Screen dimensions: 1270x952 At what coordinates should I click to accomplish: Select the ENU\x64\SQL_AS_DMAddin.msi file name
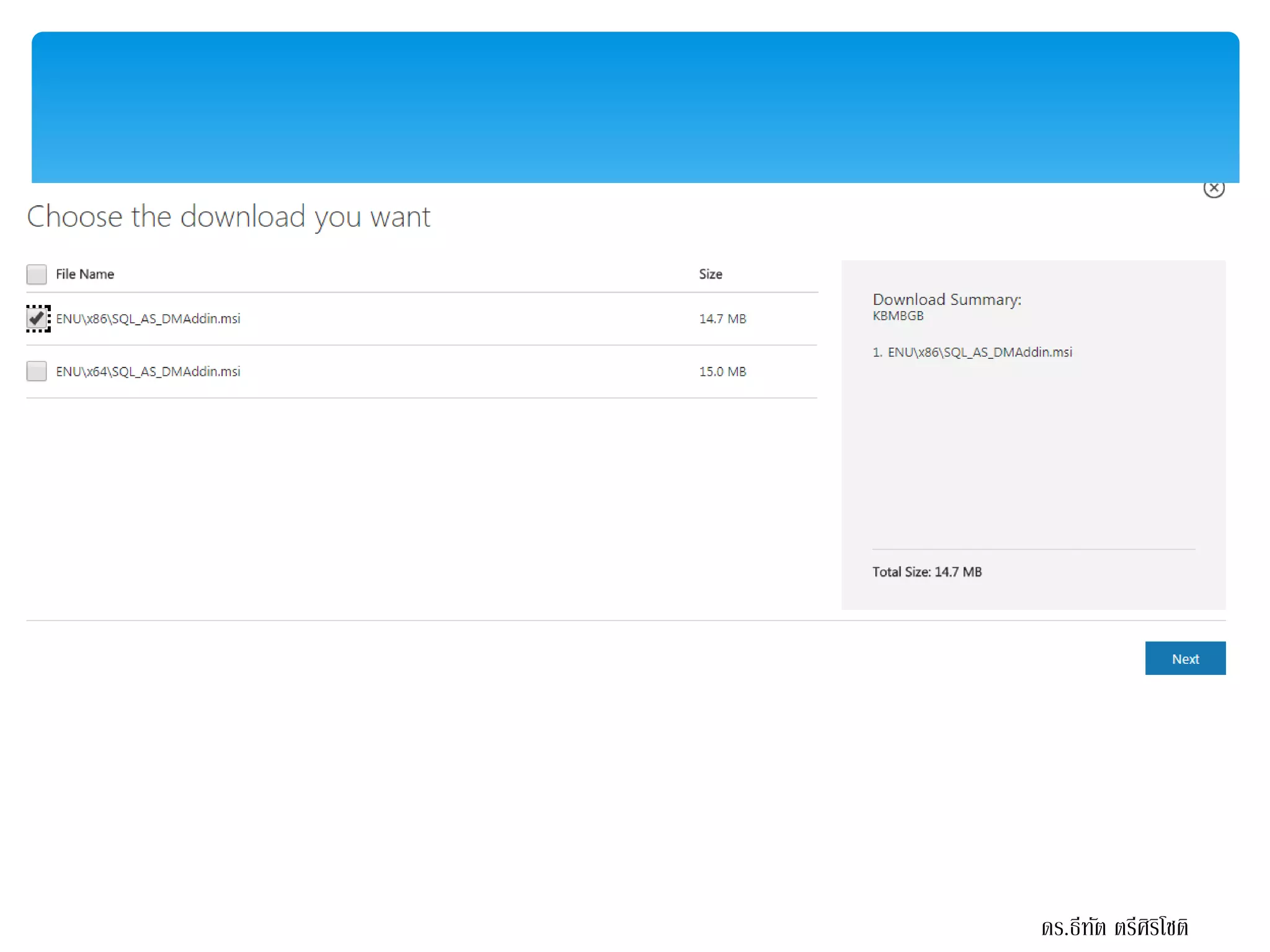(x=148, y=371)
